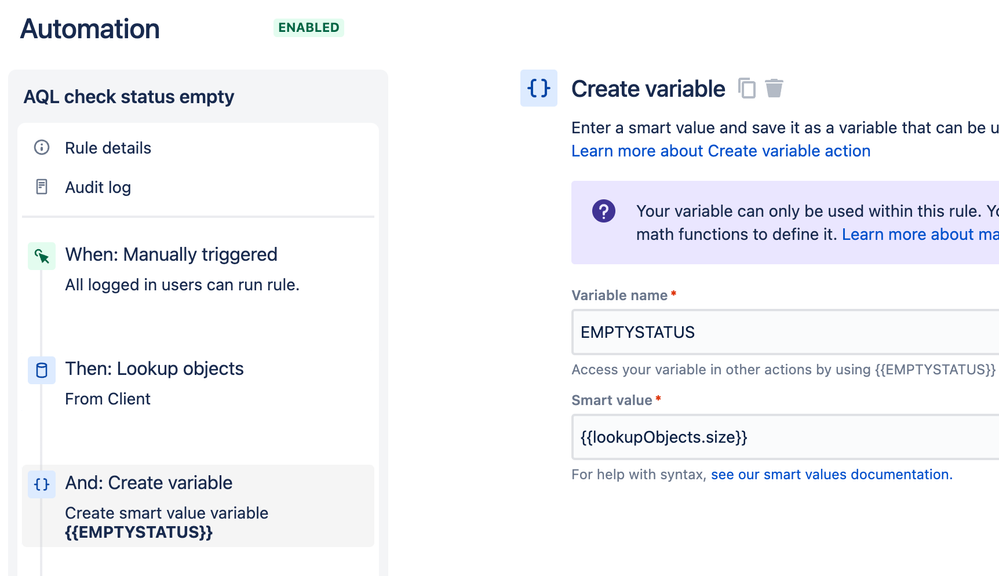Open the smart values documentation link

click(830, 475)
